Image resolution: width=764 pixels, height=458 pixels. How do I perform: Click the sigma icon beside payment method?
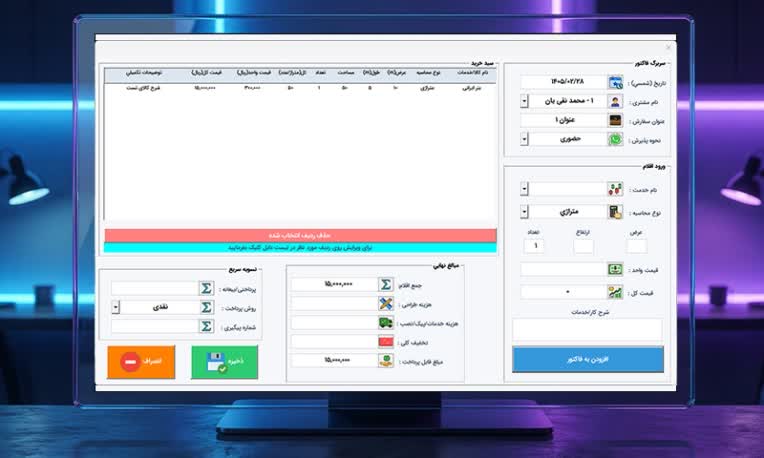click(206, 307)
